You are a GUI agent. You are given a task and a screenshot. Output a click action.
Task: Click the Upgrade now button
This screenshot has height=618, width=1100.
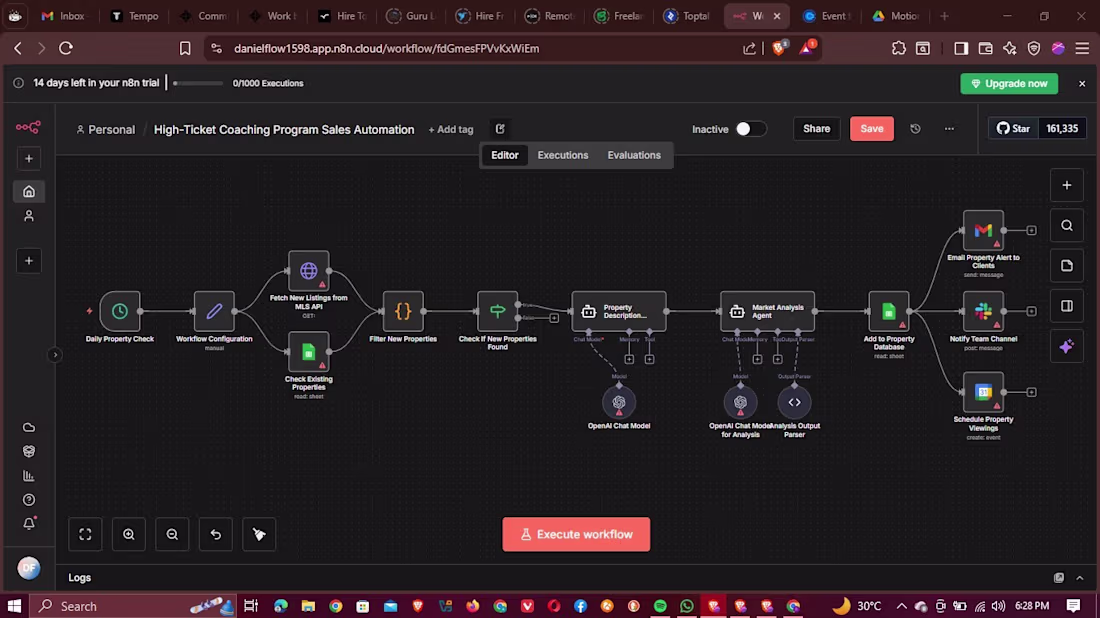click(1009, 83)
